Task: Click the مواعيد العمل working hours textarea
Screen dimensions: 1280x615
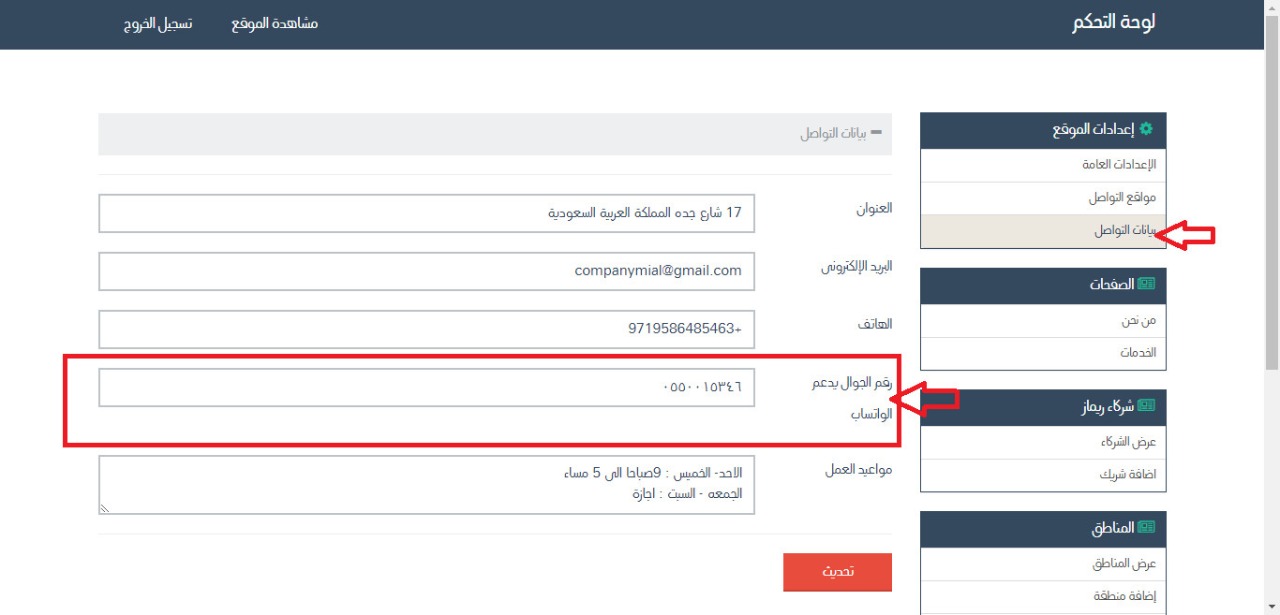Action: 427,485
